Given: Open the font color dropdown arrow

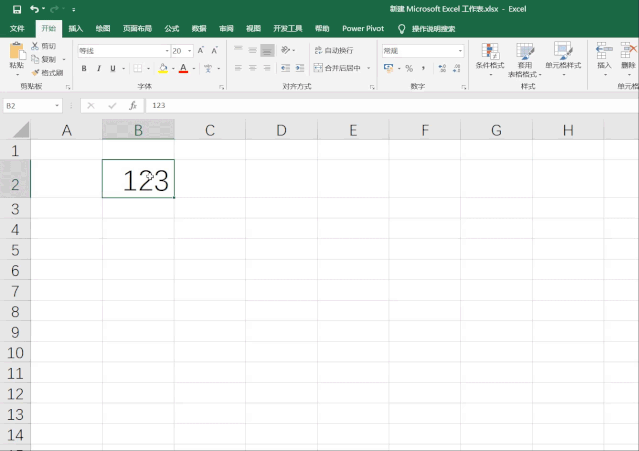Looking at the screenshot, I should coord(194,68).
